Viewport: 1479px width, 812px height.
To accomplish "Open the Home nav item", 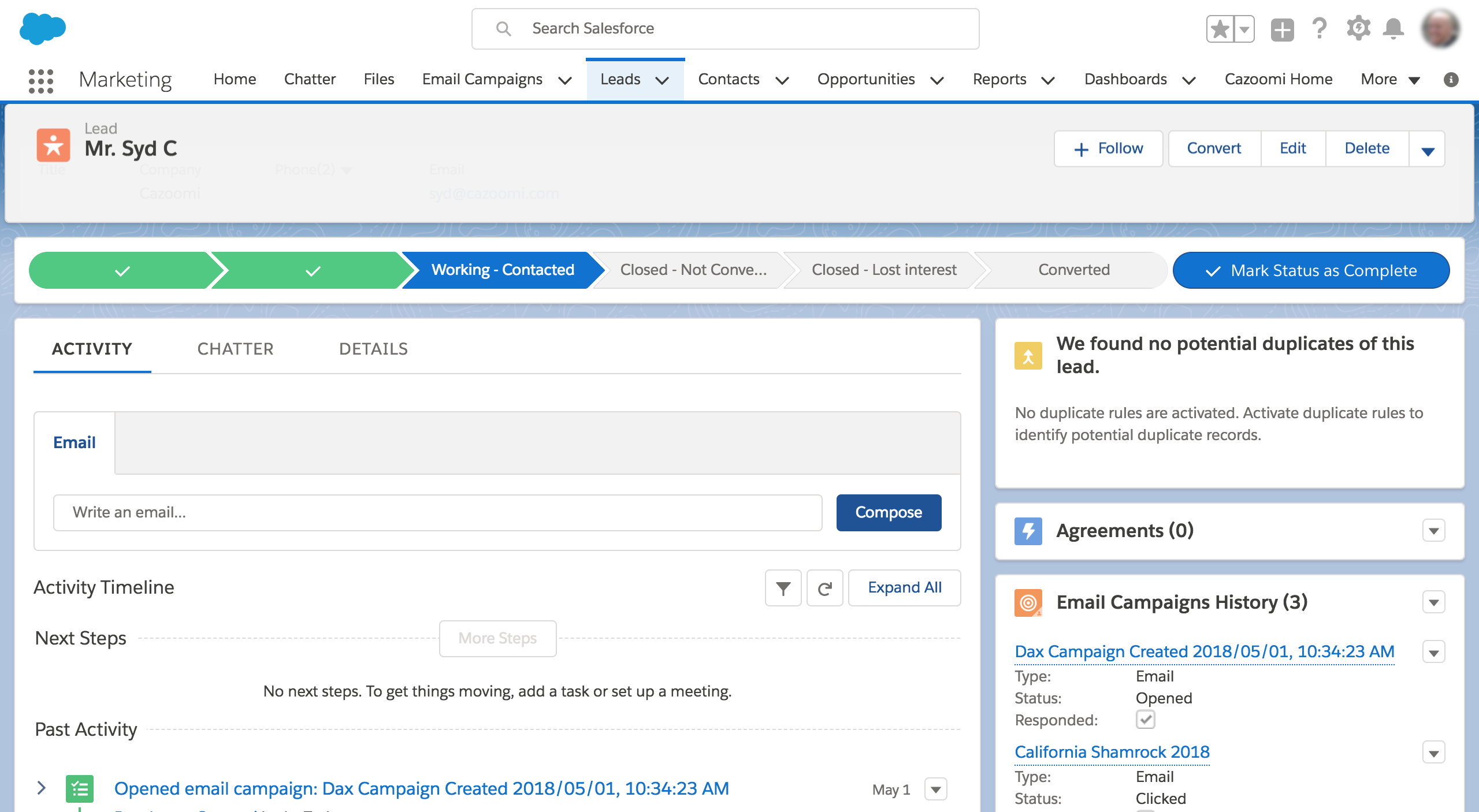I will 235,80.
